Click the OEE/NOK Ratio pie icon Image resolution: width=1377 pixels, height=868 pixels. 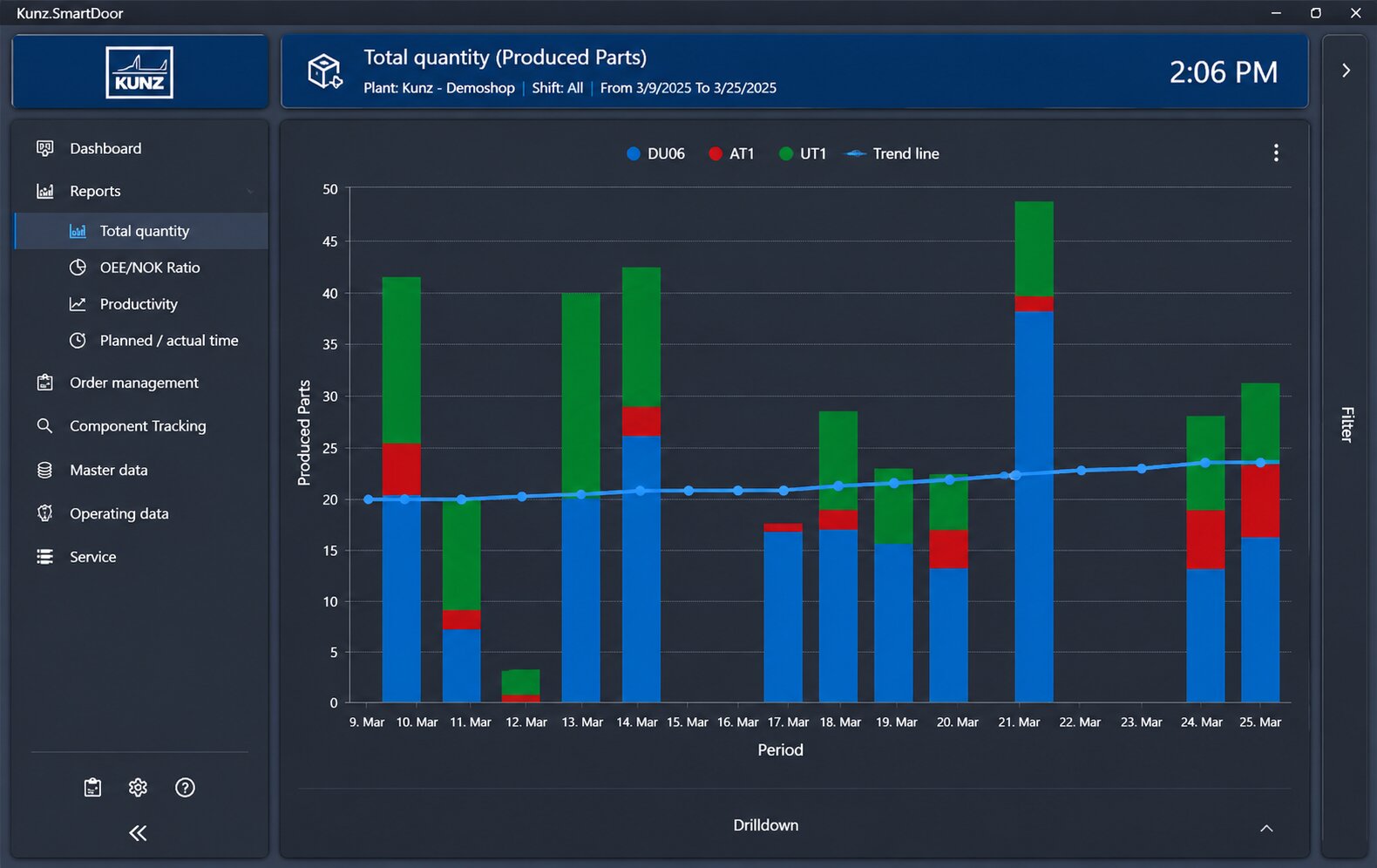78,268
